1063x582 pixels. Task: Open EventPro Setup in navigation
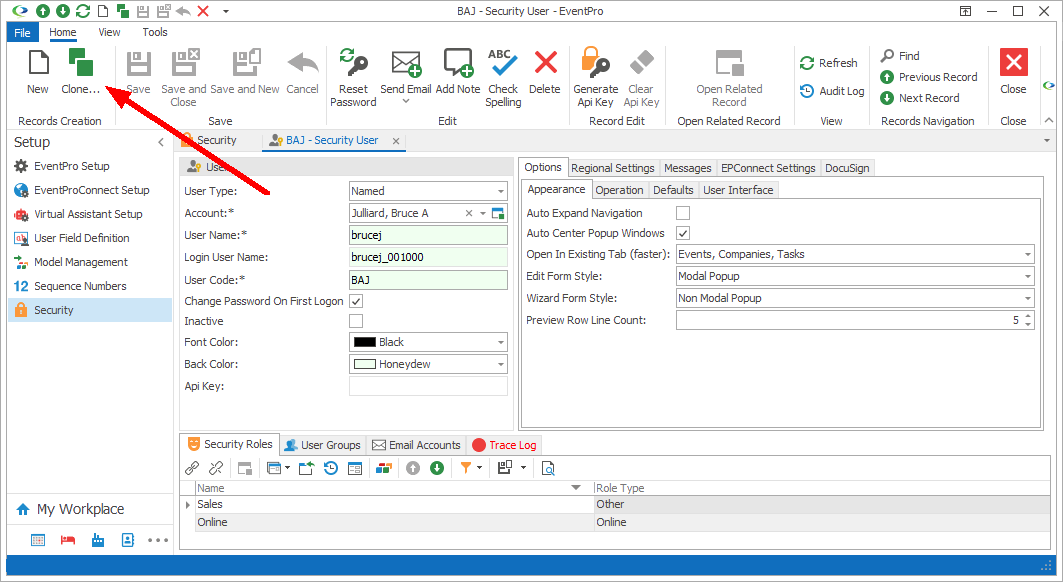[x=72, y=166]
